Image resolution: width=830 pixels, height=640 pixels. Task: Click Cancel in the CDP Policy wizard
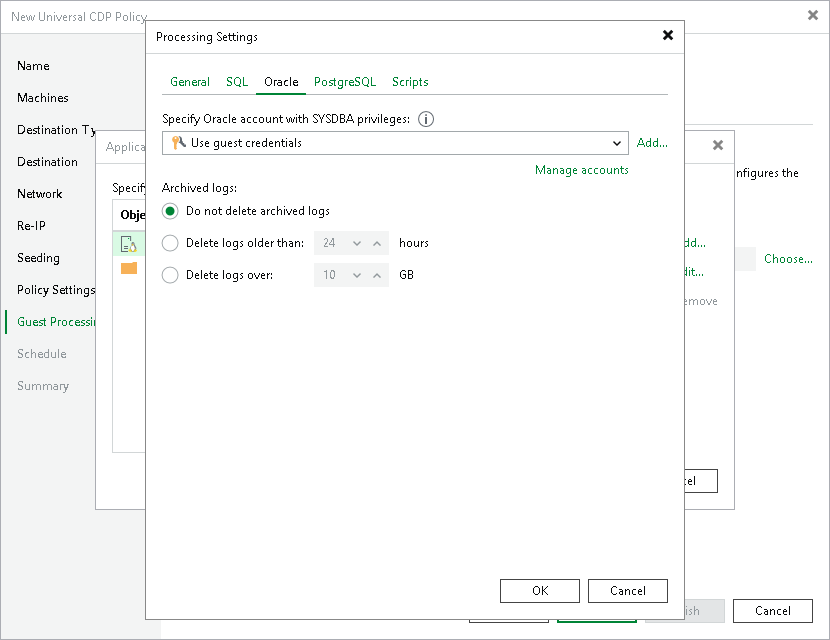772,611
